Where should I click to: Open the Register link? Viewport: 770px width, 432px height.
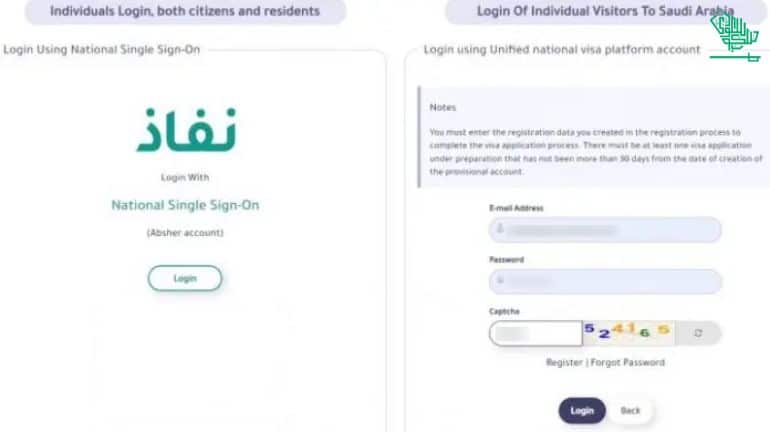pyautogui.click(x=564, y=362)
